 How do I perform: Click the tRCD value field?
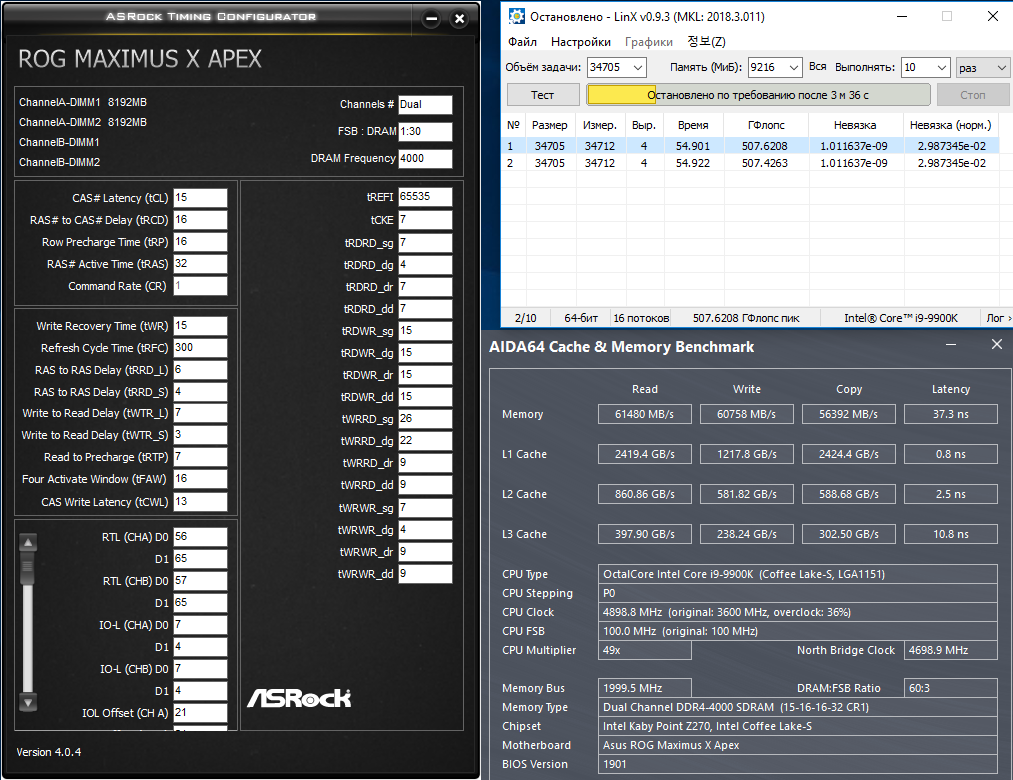200,220
